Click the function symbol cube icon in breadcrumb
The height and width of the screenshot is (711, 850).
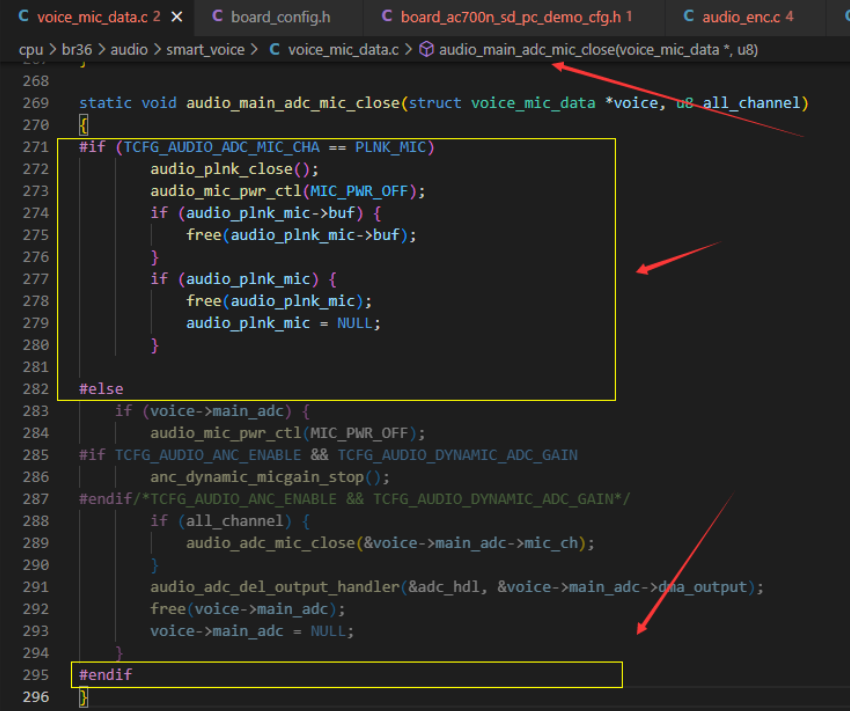point(427,50)
